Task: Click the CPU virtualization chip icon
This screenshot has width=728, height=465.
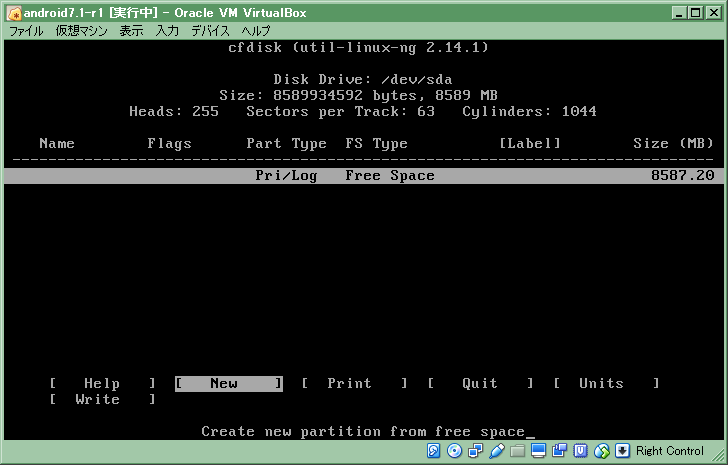Action: (x=580, y=451)
